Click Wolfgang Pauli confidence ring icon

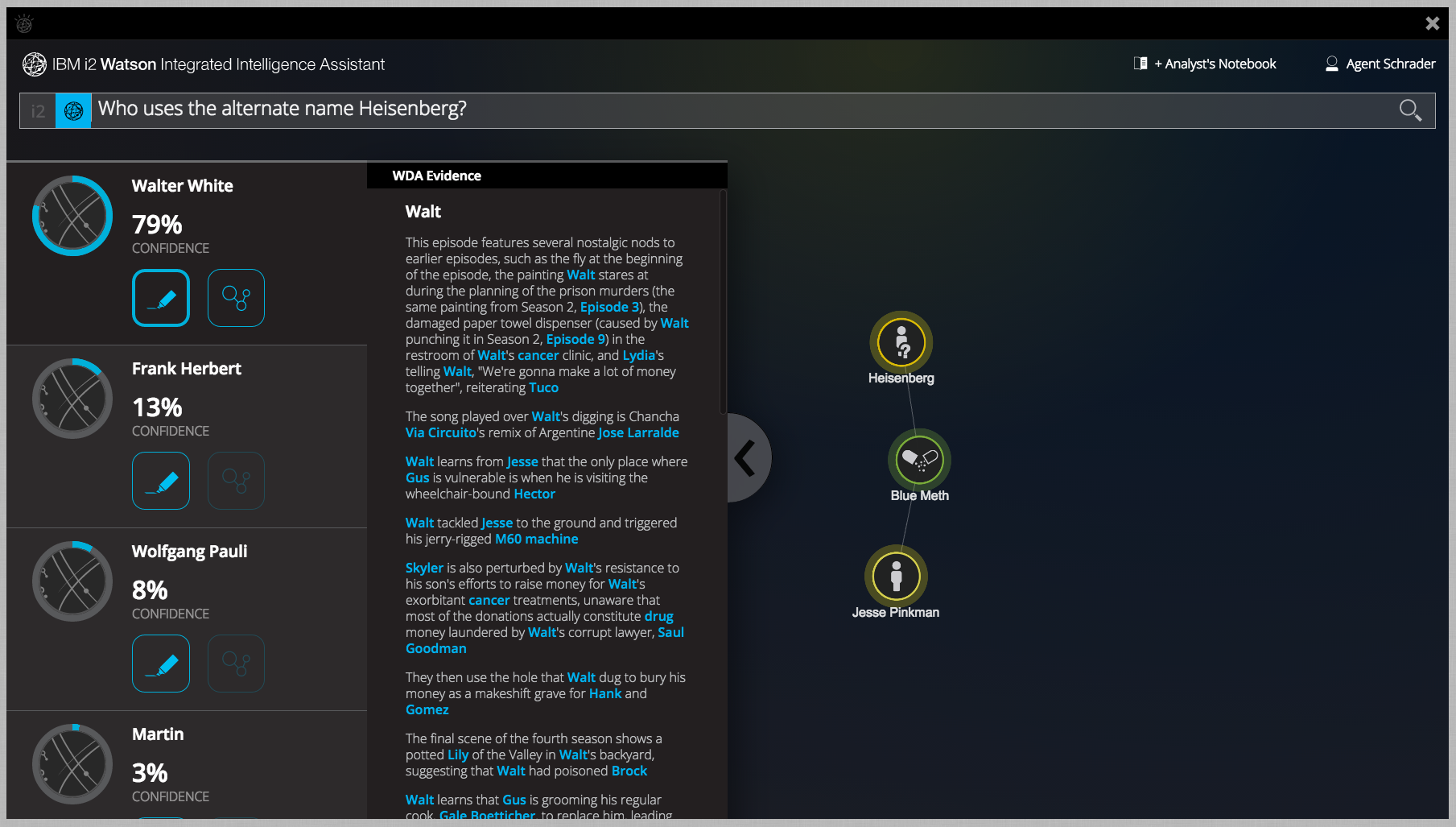click(72, 581)
